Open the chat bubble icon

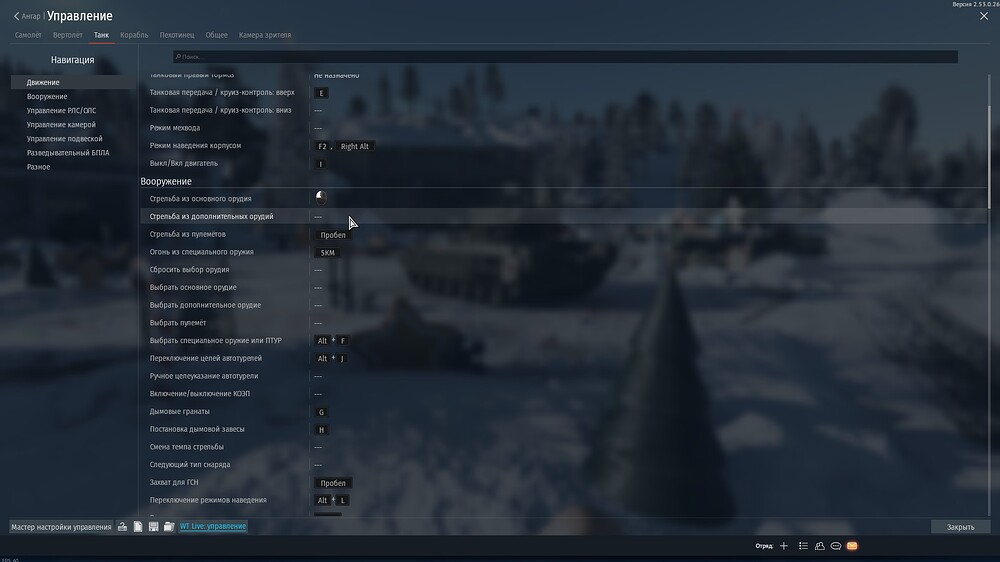[835, 546]
